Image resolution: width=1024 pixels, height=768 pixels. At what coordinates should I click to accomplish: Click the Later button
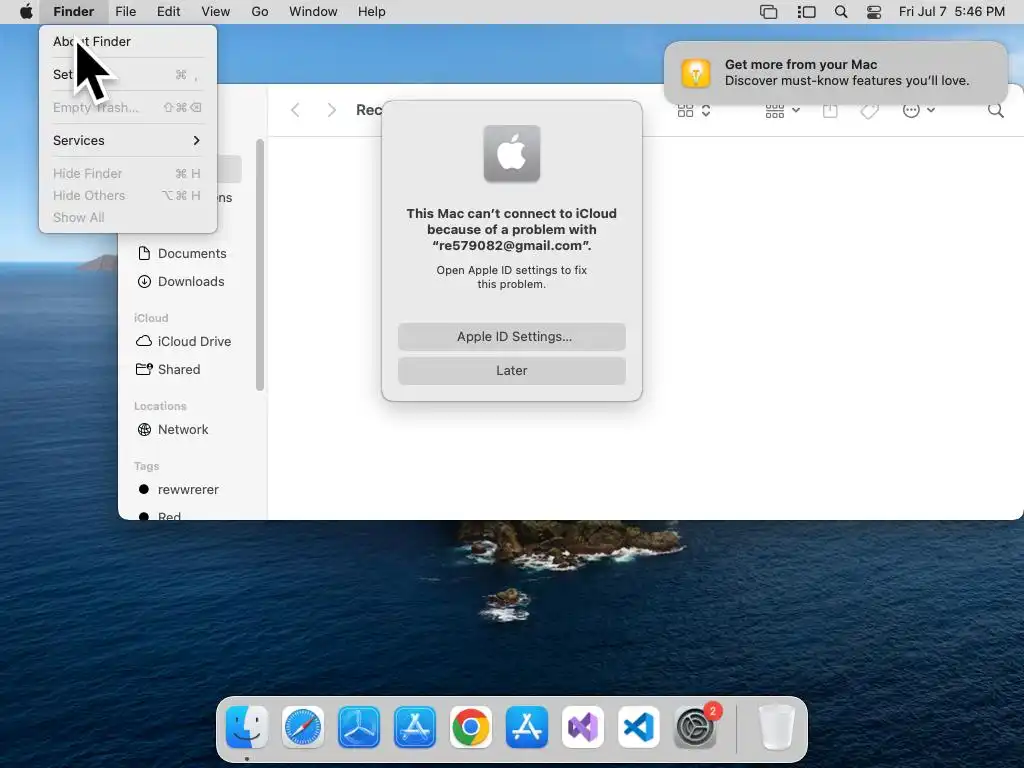[512, 370]
